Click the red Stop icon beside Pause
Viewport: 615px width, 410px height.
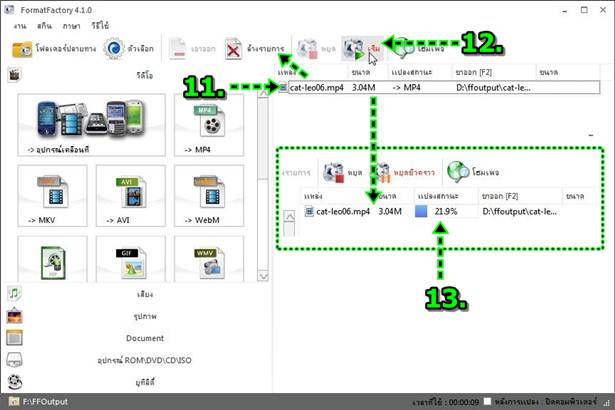tap(333, 172)
